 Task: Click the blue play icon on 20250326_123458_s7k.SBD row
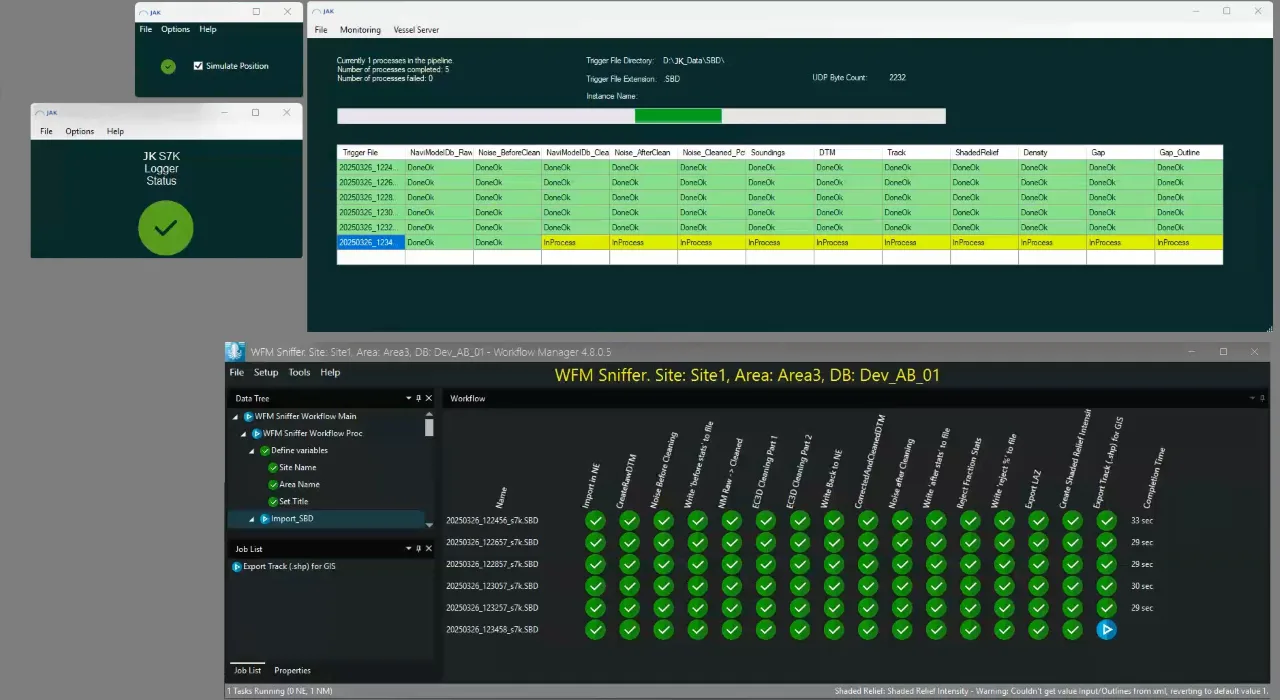pyautogui.click(x=1106, y=629)
